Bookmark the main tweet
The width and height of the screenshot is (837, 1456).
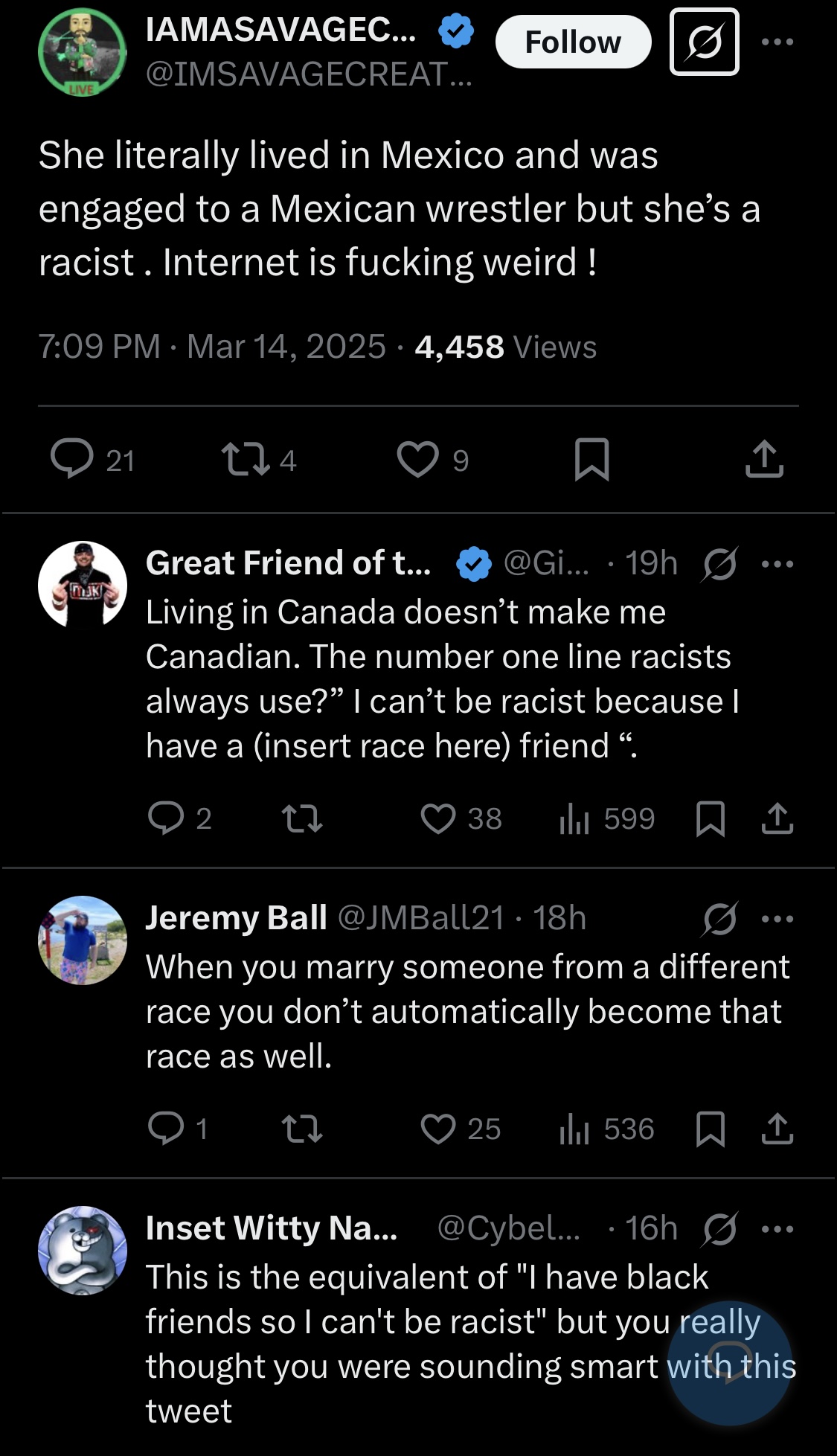[592, 458]
